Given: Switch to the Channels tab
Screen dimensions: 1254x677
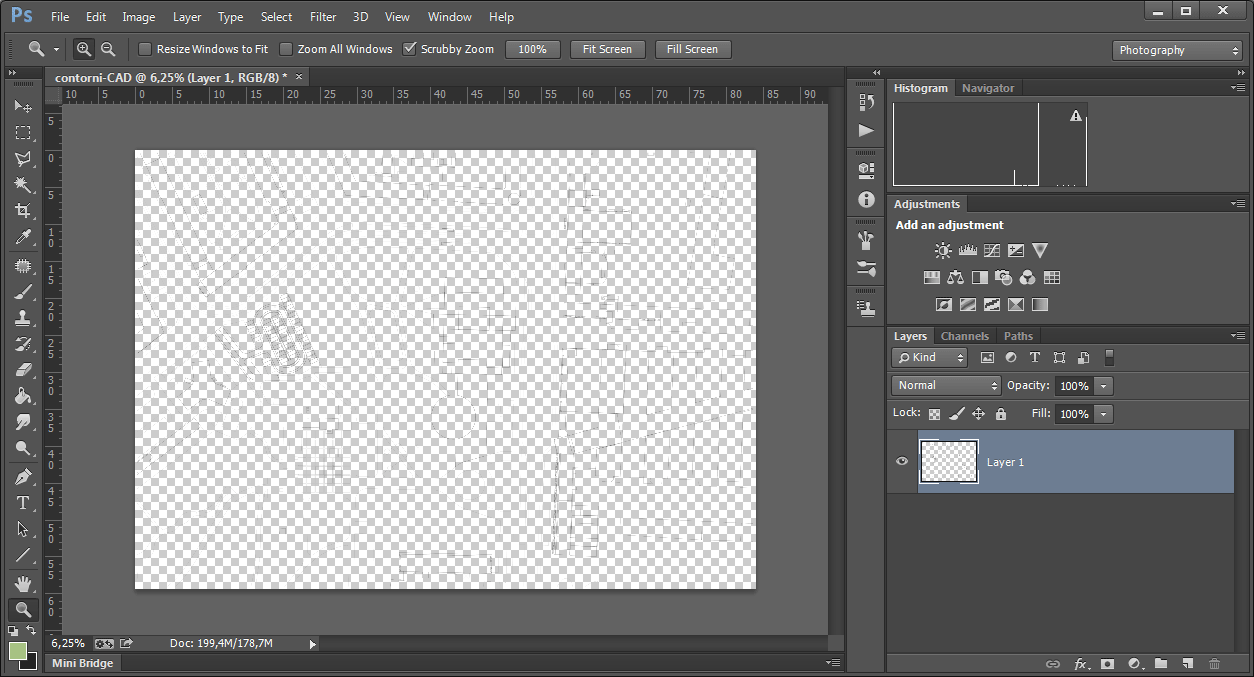Looking at the screenshot, I should click(x=965, y=336).
